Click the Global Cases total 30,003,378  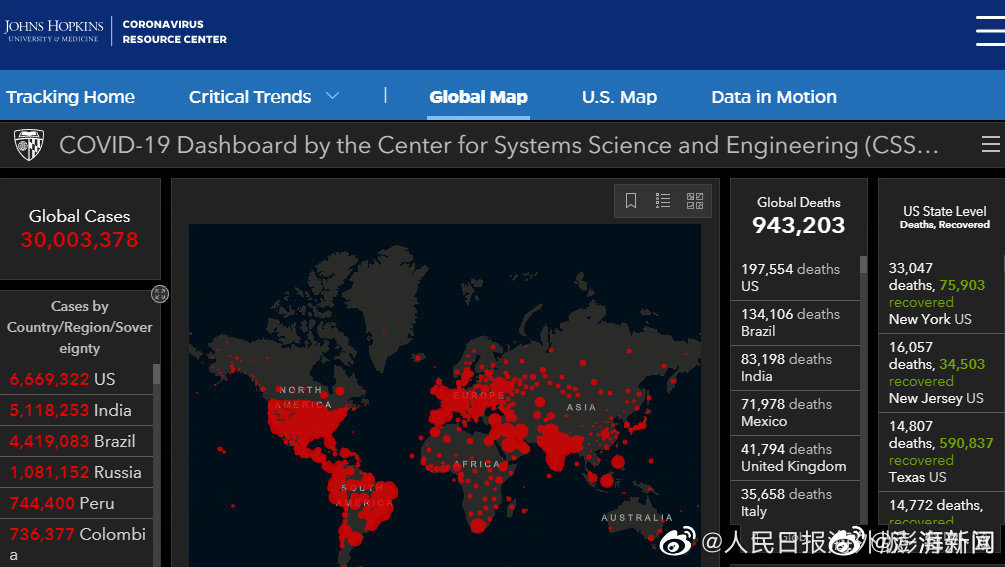pyautogui.click(x=79, y=240)
